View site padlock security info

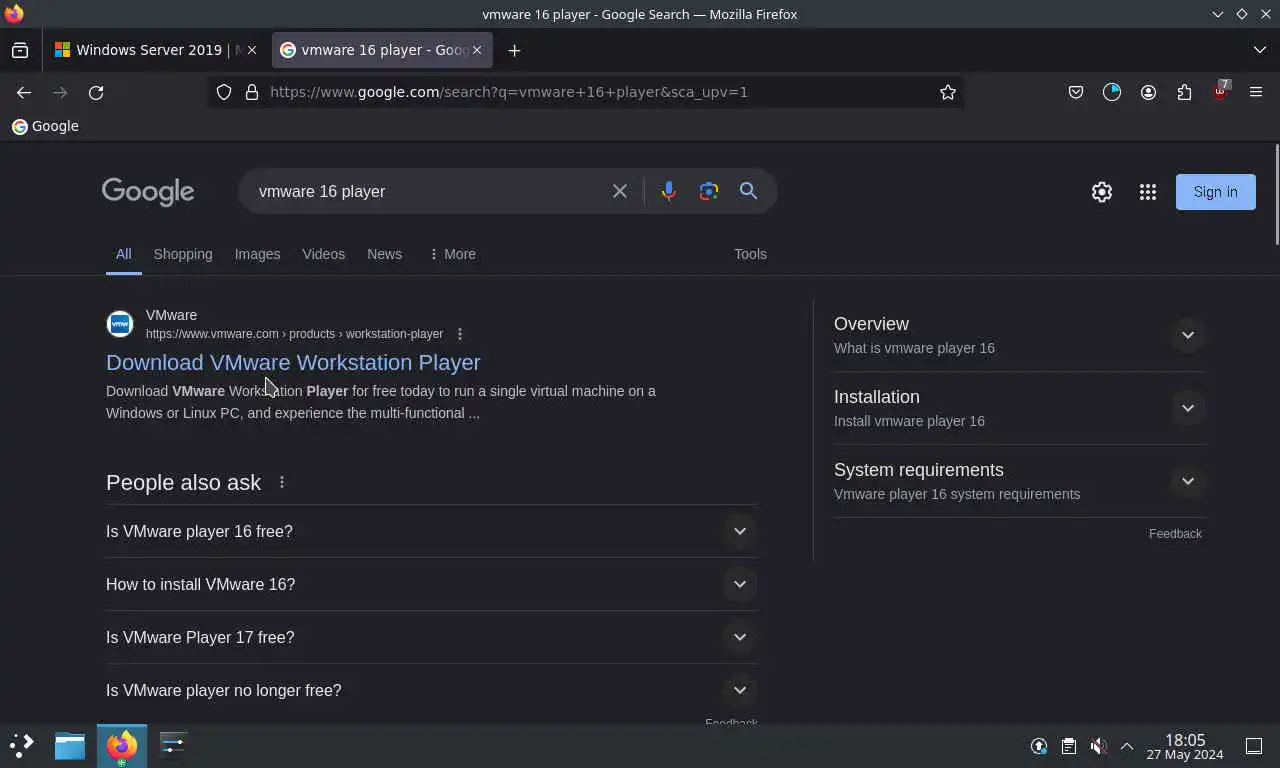(252, 92)
